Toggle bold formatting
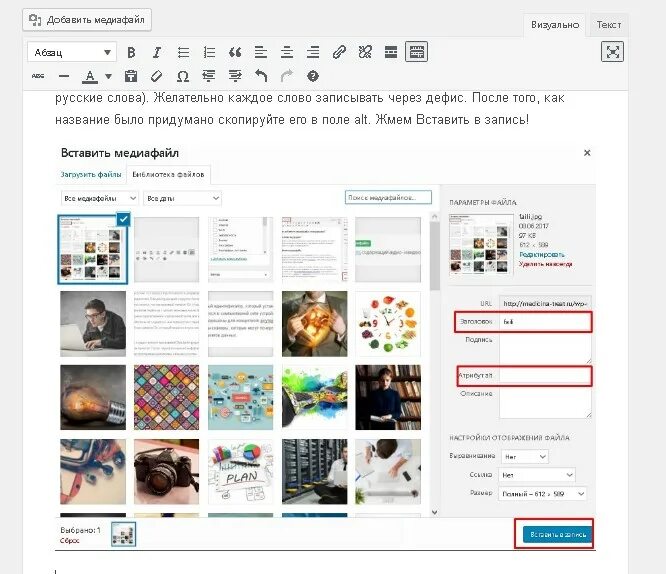 131,52
